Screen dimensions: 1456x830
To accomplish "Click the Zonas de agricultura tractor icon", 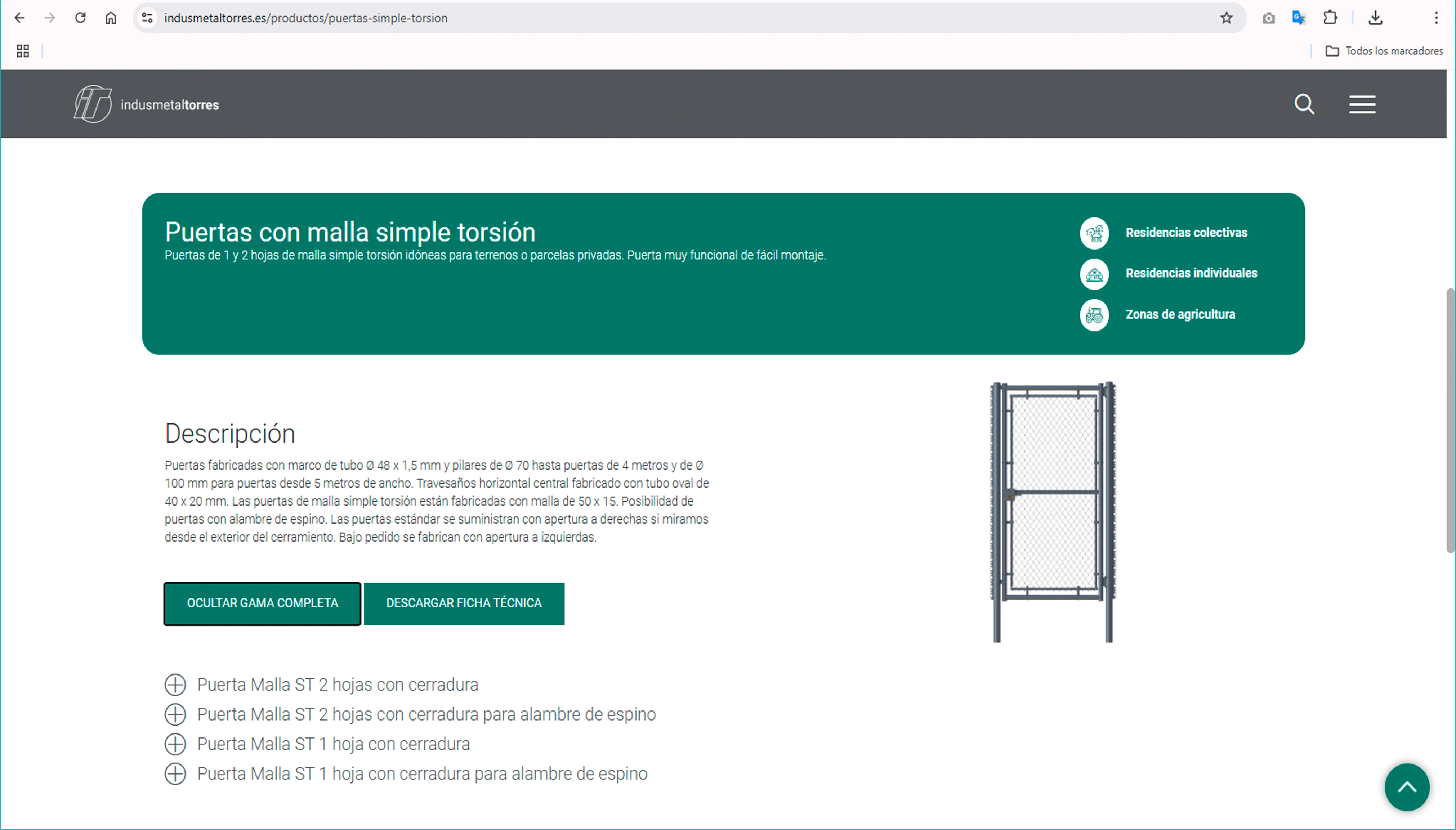I will pyautogui.click(x=1094, y=315).
